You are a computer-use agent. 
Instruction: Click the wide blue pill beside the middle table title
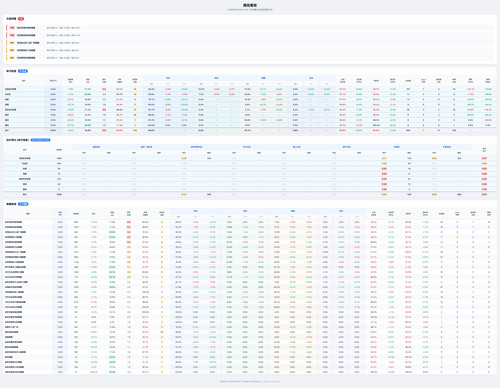coord(40,140)
